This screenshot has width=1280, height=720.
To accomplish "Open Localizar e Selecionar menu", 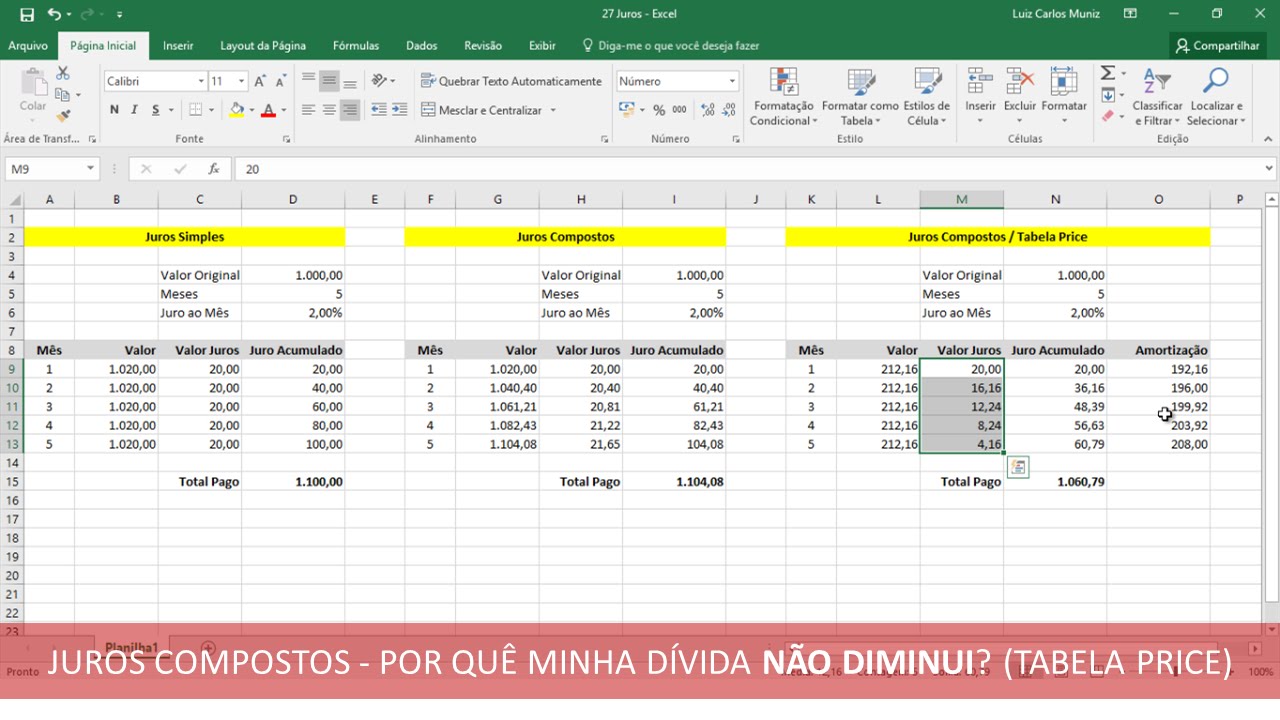I will (1216, 97).
